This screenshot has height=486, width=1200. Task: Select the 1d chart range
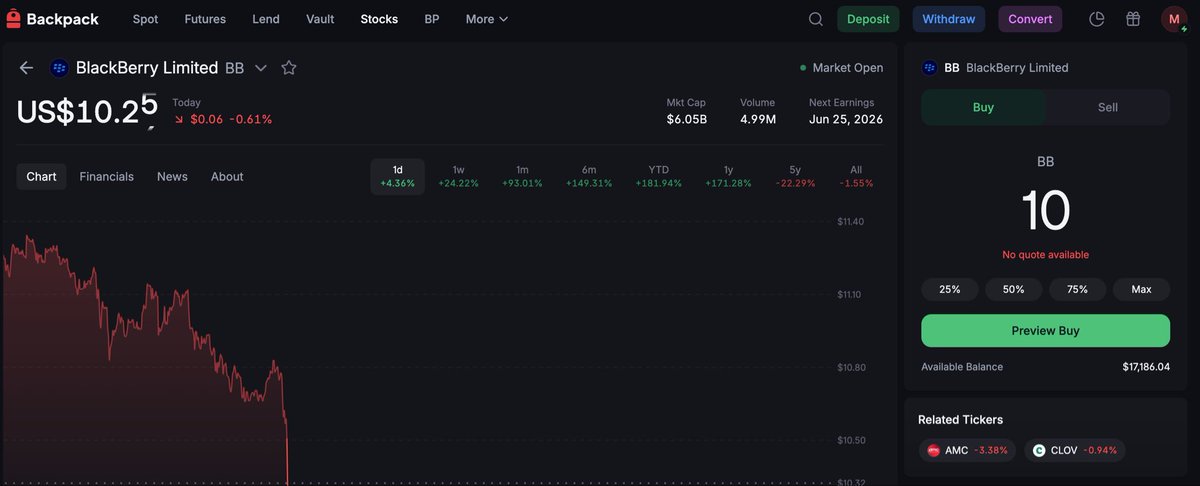tap(398, 176)
